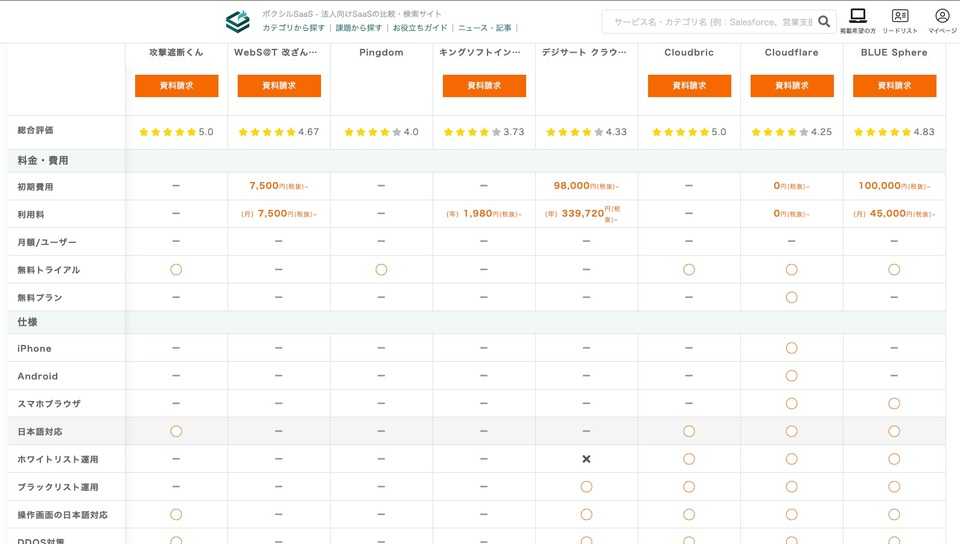Image resolution: width=960 pixels, height=544 pixels.
Task: Request materials for 攻撃遮断くん
Action: pyautogui.click(x=176, y=86)
